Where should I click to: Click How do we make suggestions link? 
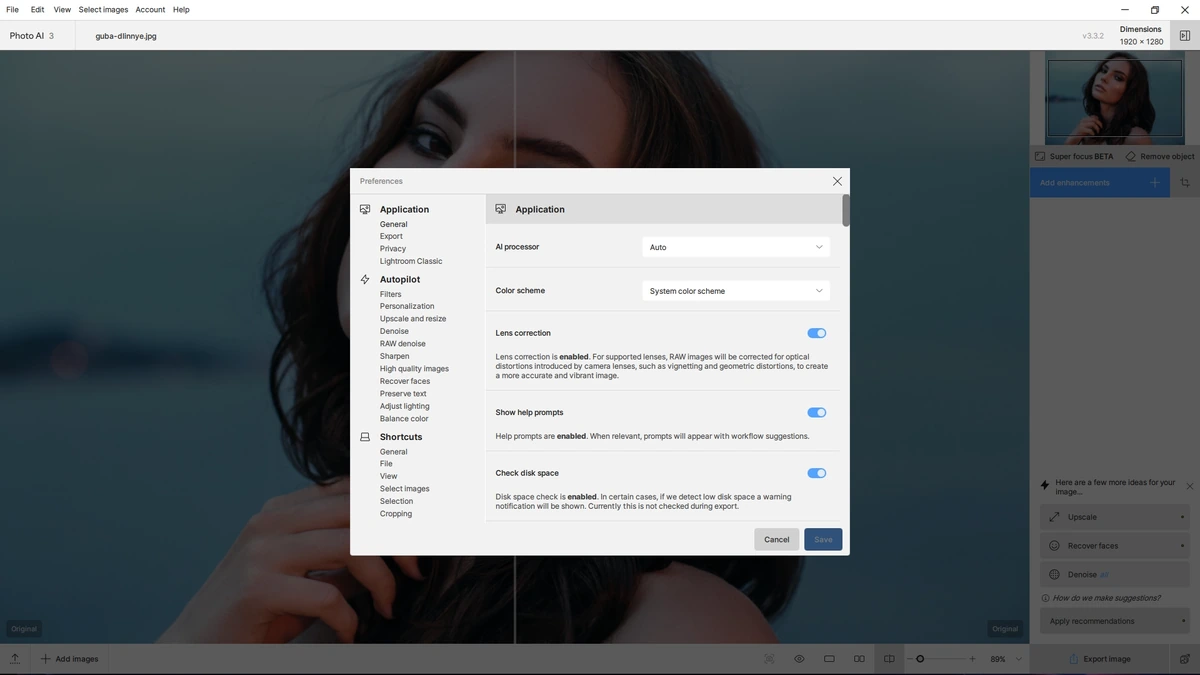(x=1106, y=598)
